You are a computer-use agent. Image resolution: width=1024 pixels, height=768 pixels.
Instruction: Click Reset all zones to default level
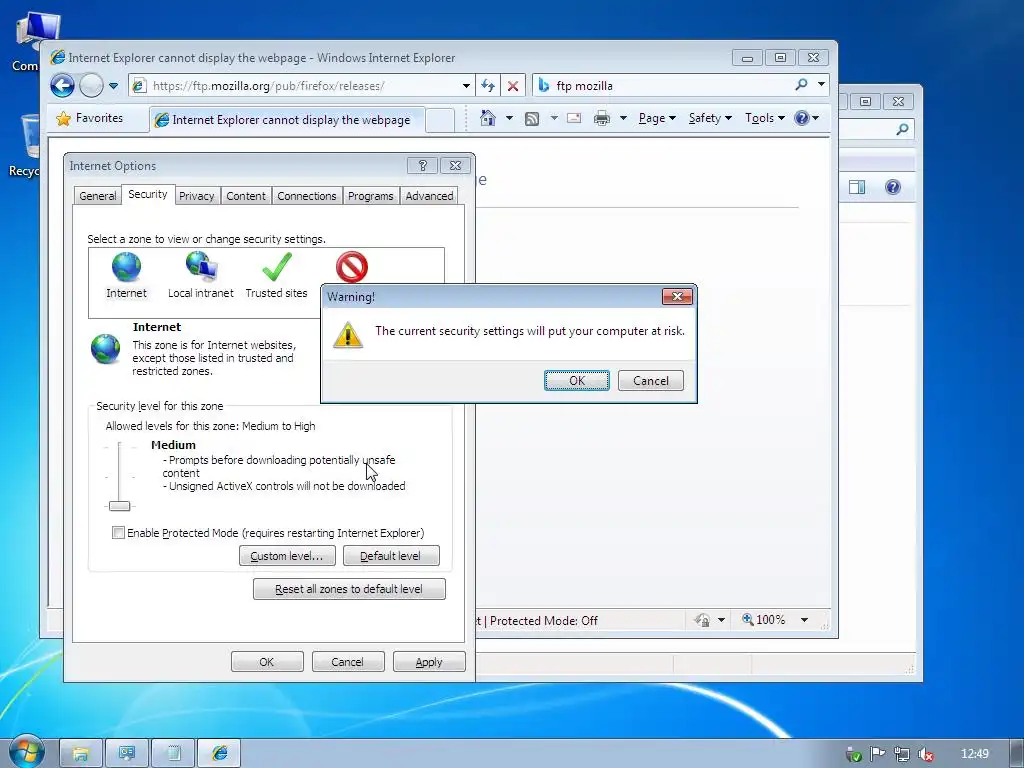(349, 589)
